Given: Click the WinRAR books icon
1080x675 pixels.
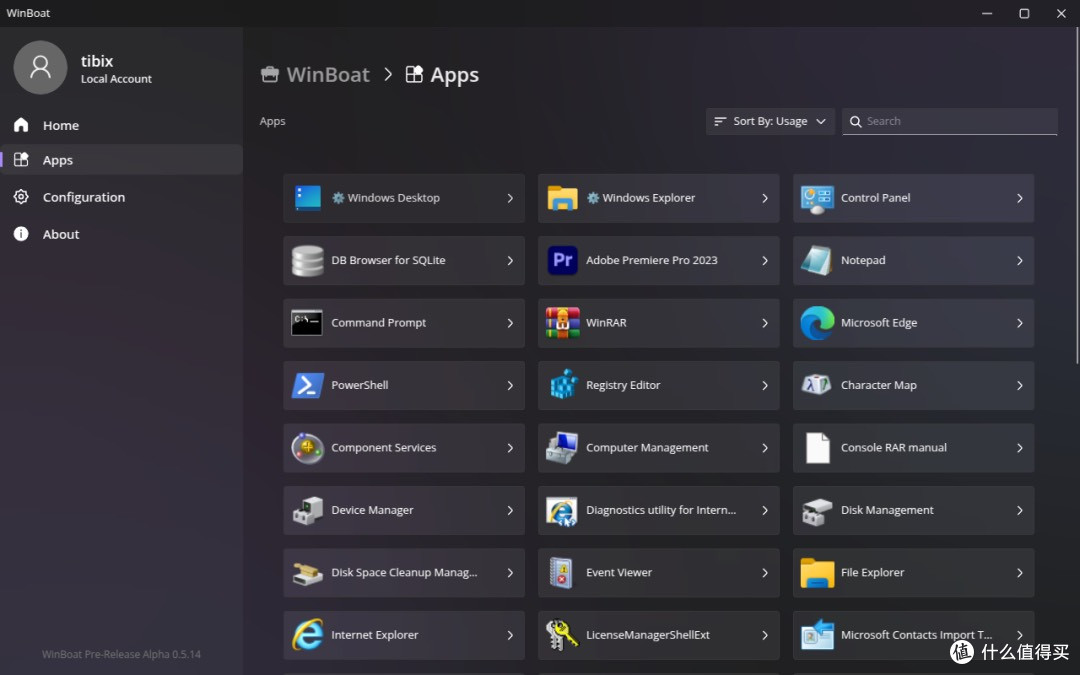Looking at the screenshot, I should coord(562,323).
